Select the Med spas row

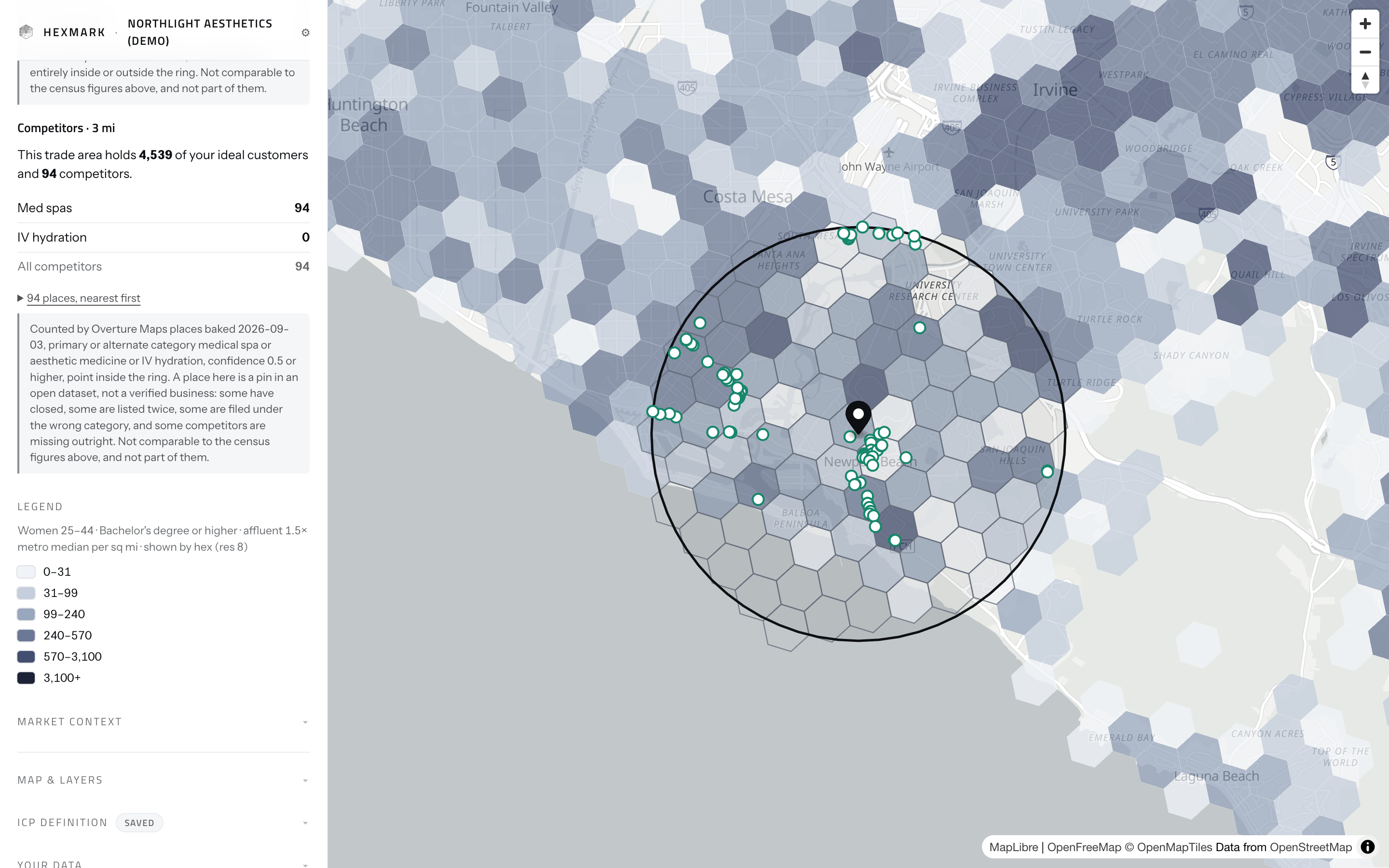[163, 208]
